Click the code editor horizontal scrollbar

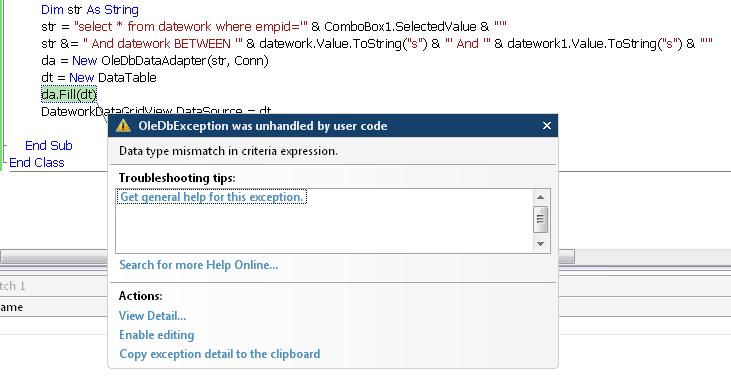click(54, 256)
